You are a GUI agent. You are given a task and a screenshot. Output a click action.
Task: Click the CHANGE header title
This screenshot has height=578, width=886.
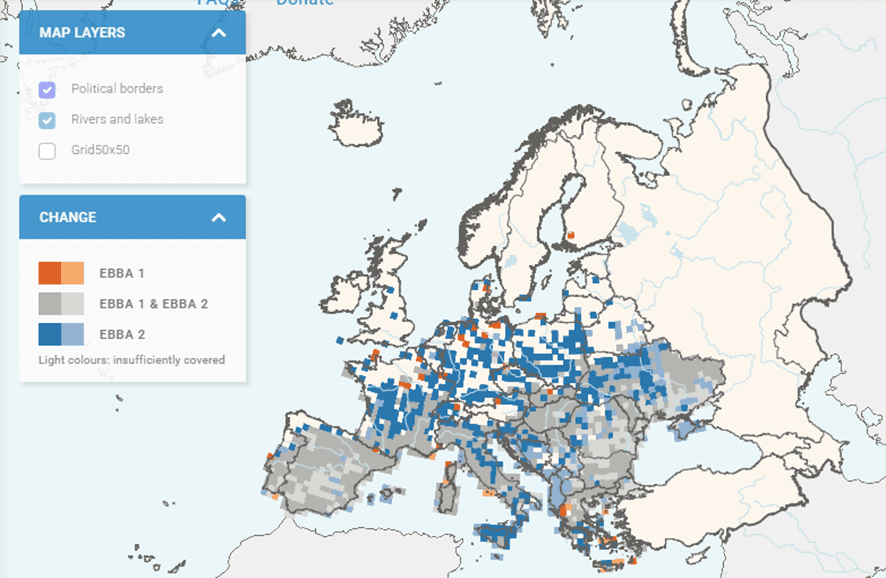click(x=68, y=217)
